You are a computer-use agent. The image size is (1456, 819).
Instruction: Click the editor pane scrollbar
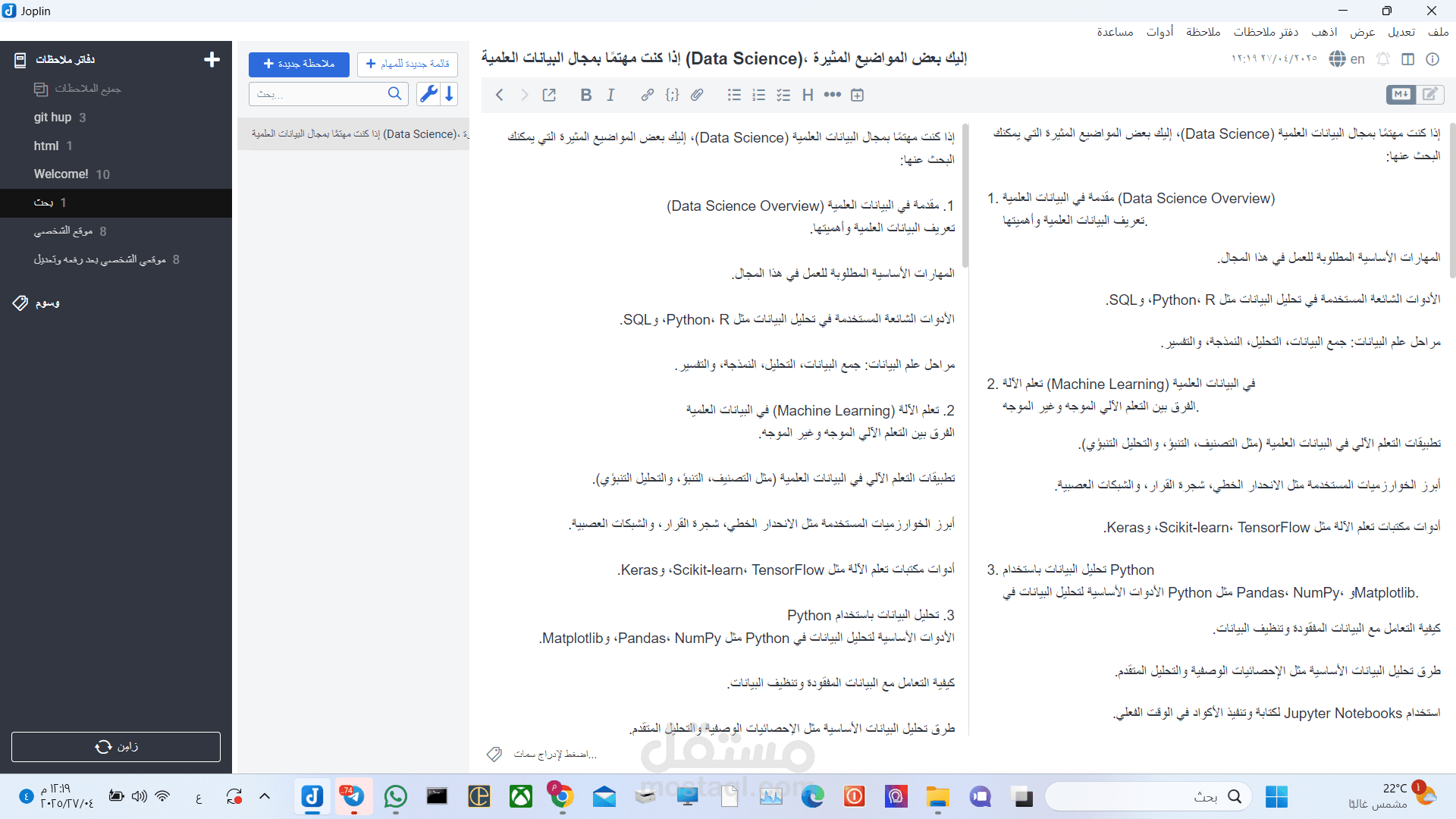965,196
